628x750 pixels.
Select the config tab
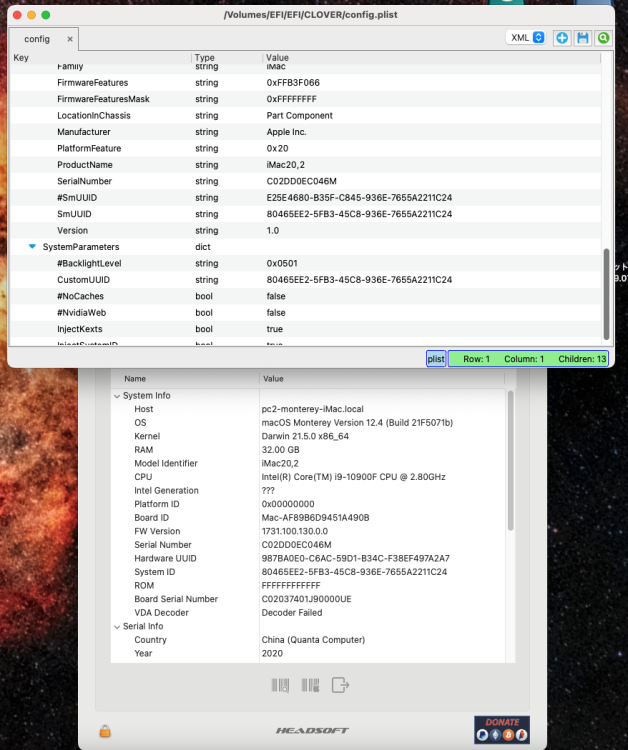coord(43,39)
